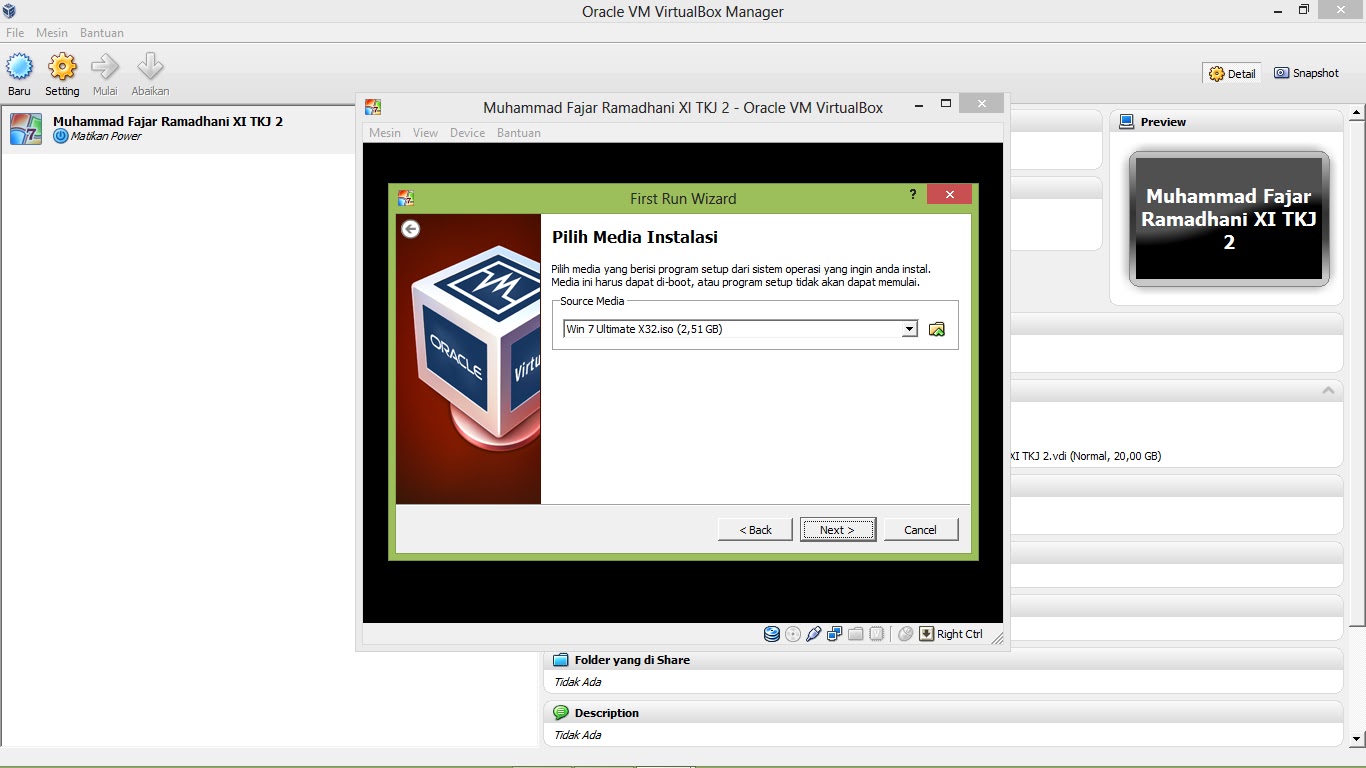Click the shared folders status bar icon
The height and width of the screenshot is (768, 1366).
856,634
